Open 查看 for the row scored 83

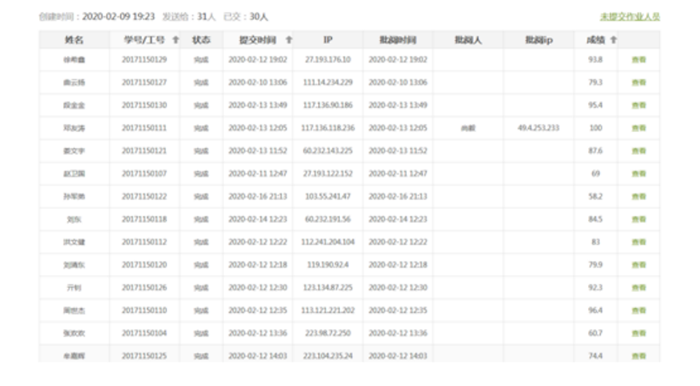click(x=639, y=242)
